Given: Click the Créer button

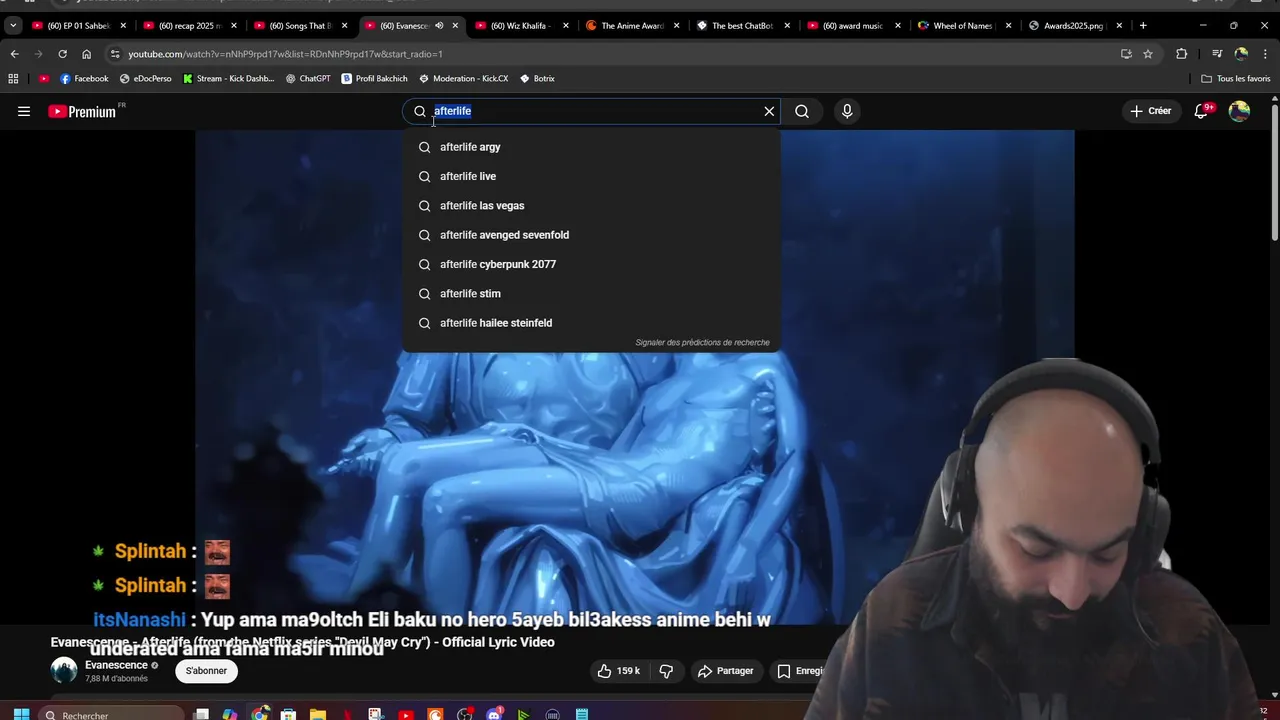Looking at the screenshot, I should [1151, 111].
